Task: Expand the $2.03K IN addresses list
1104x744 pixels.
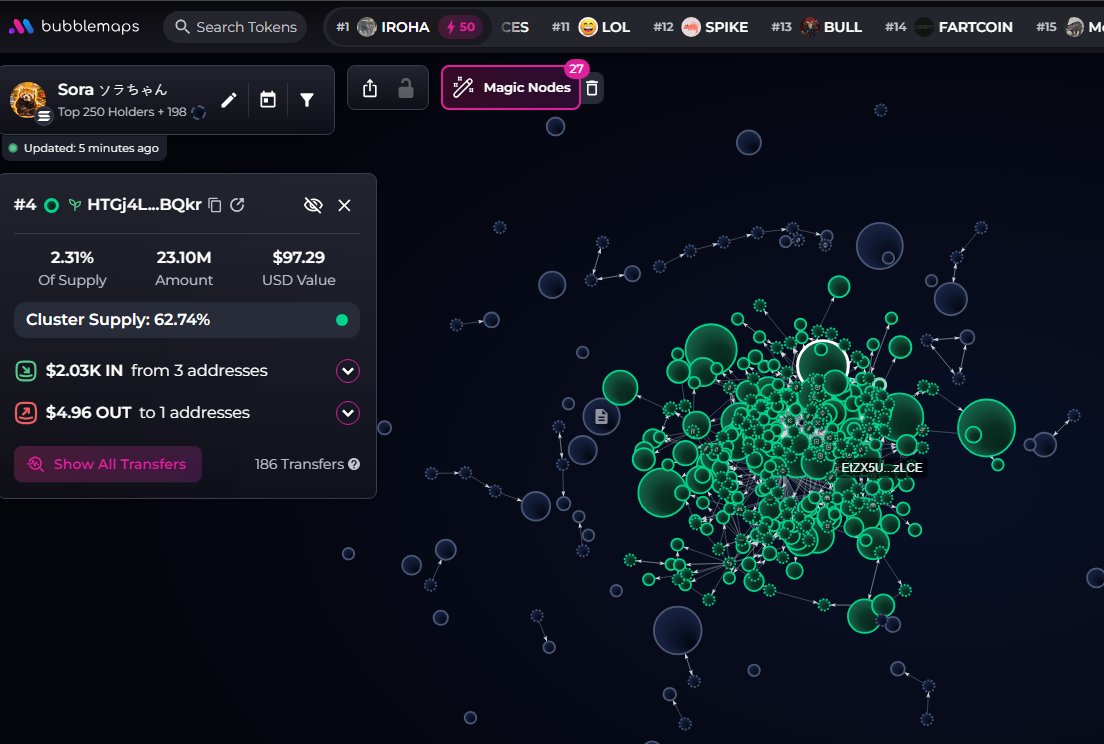Action: point(348,371)
